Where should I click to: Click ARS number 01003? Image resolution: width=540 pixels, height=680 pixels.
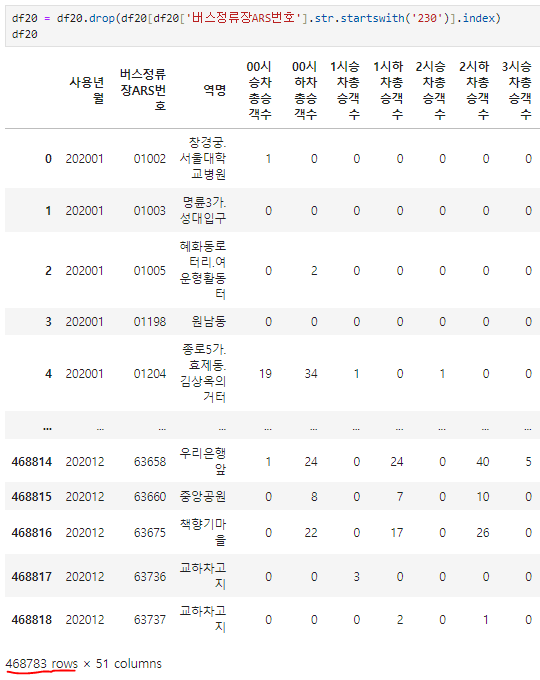[x=150, y=211]
